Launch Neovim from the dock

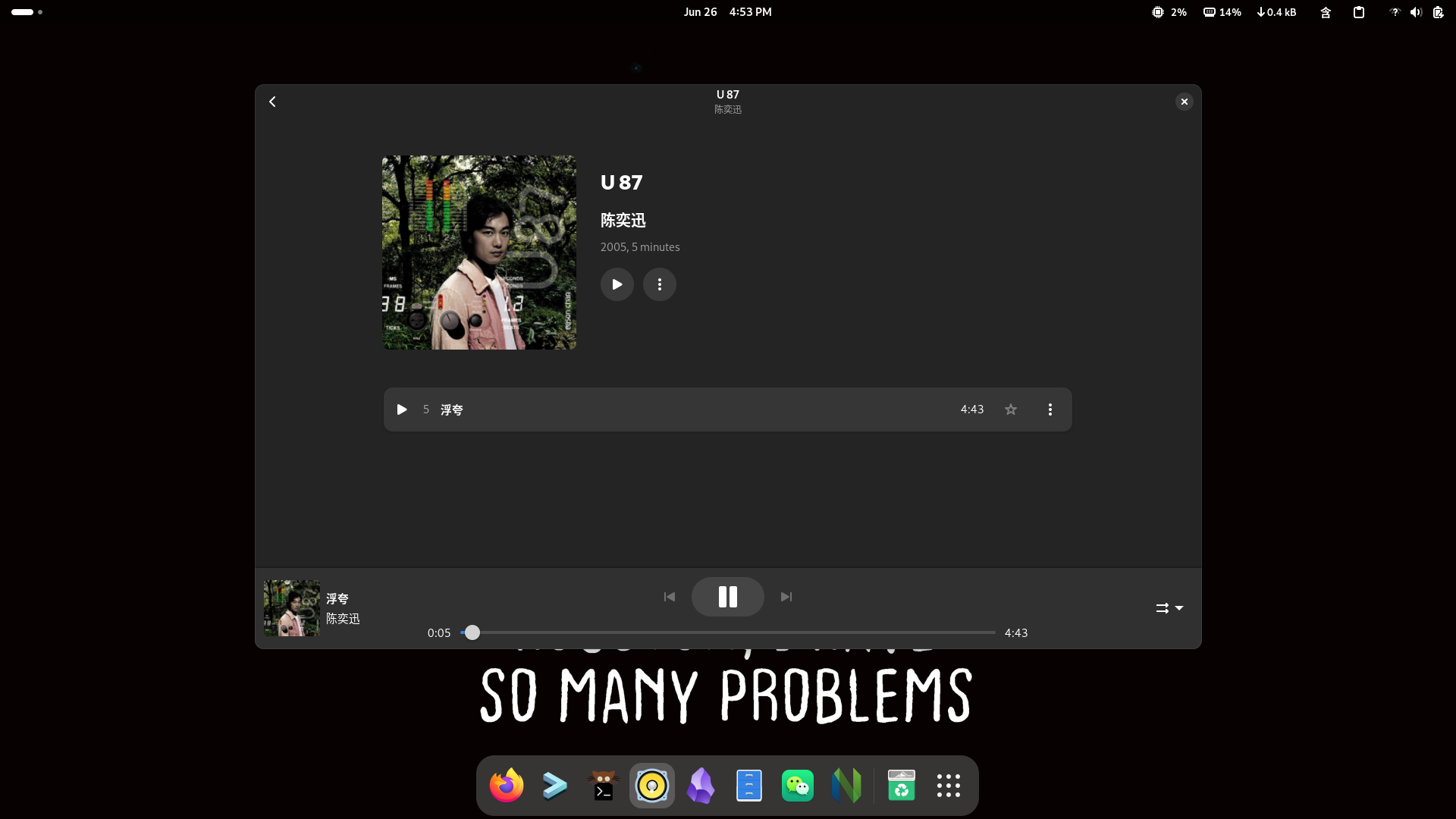pyautogui.click(x=846, y=786)
